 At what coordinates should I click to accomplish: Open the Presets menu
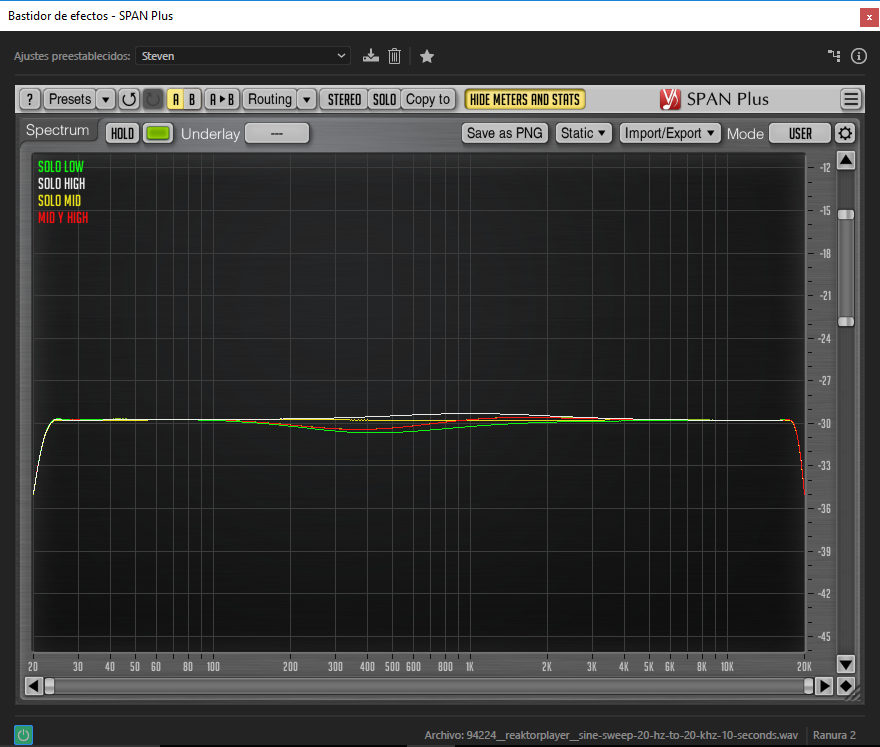pos(70,99)
